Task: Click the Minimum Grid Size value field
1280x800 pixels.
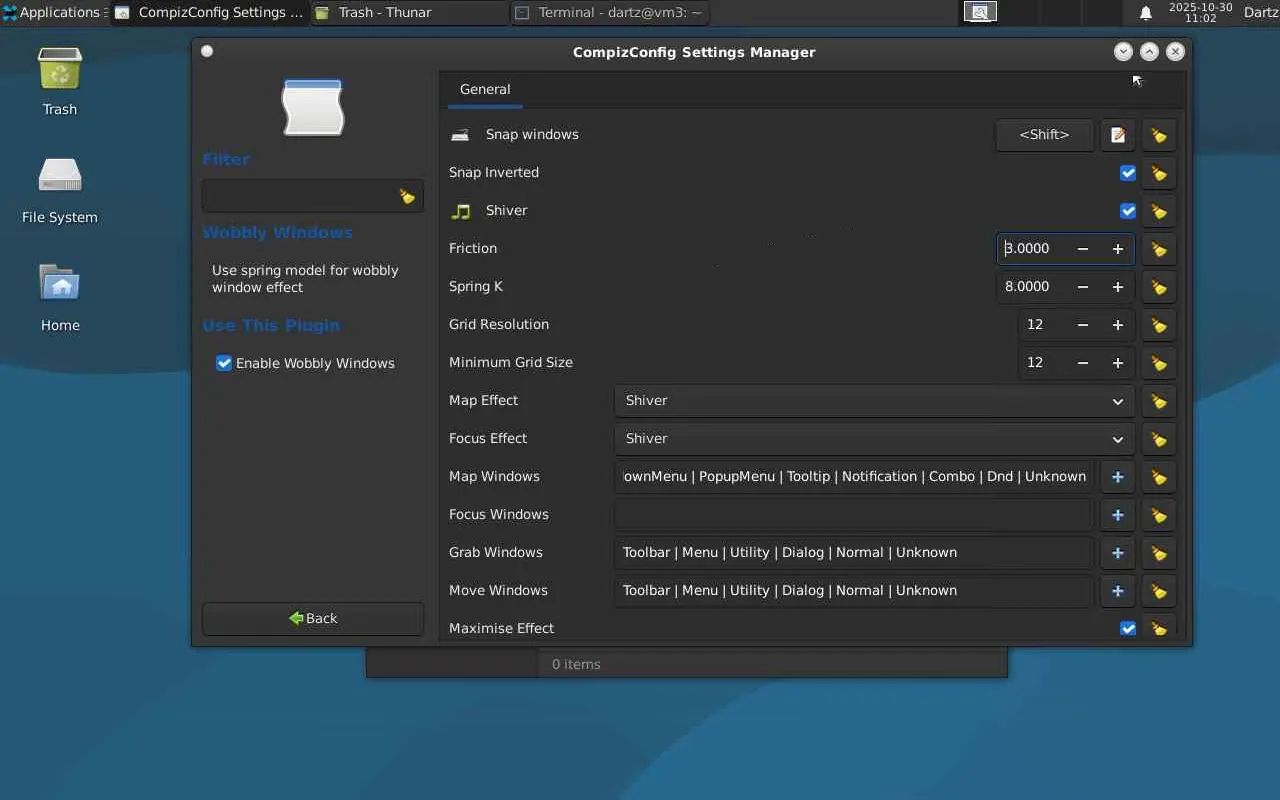Action: coord(1042,363)
